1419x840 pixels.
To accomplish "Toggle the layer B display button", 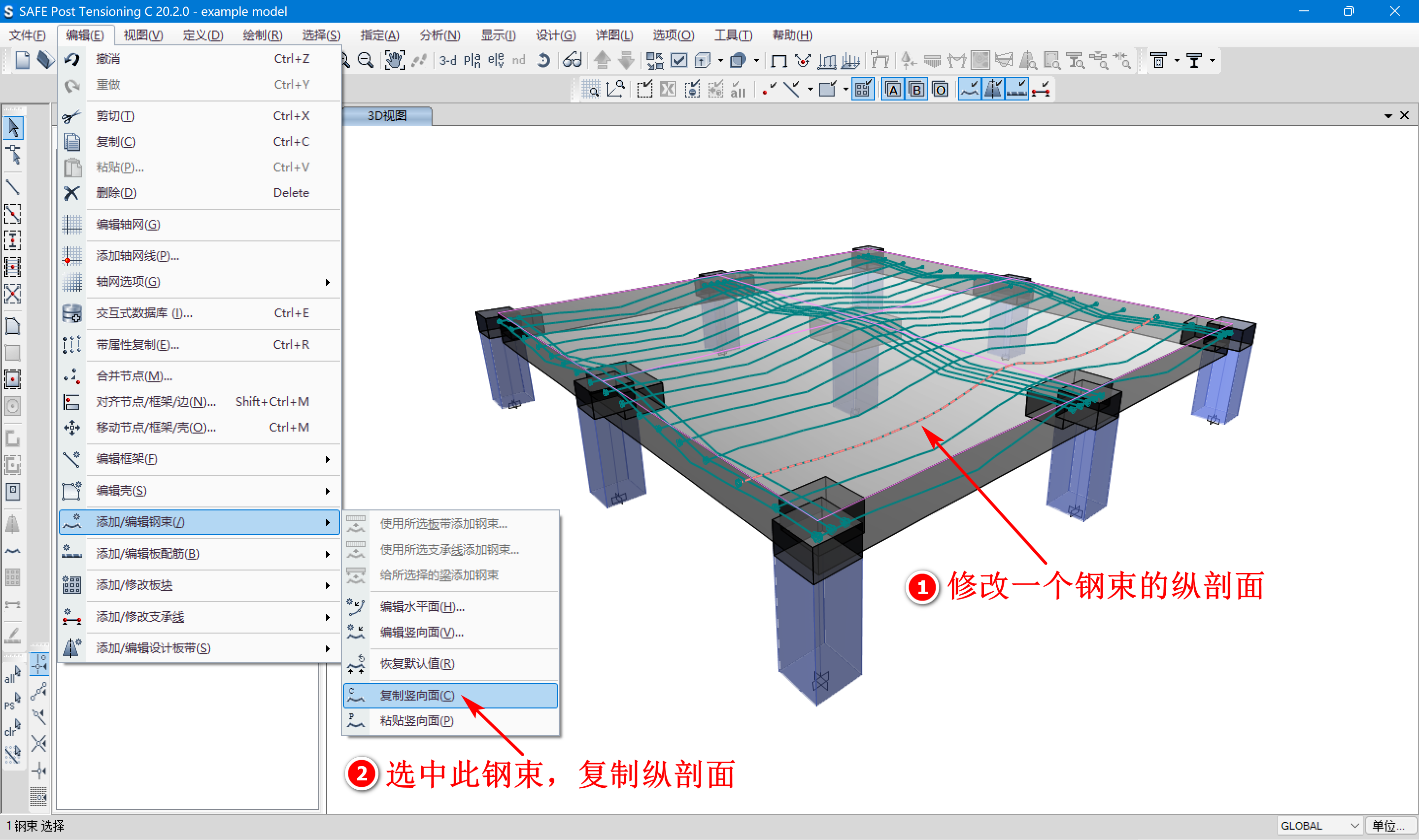I will coord(916,90).
